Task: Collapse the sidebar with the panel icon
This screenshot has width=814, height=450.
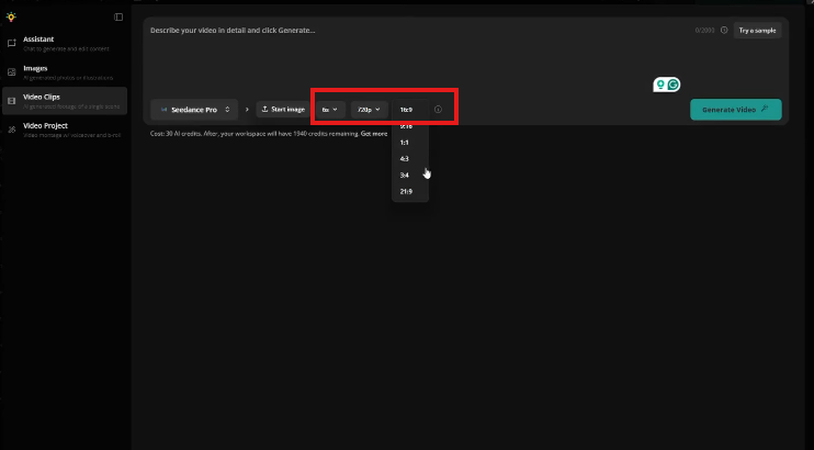Action: [x=118, y=17]
